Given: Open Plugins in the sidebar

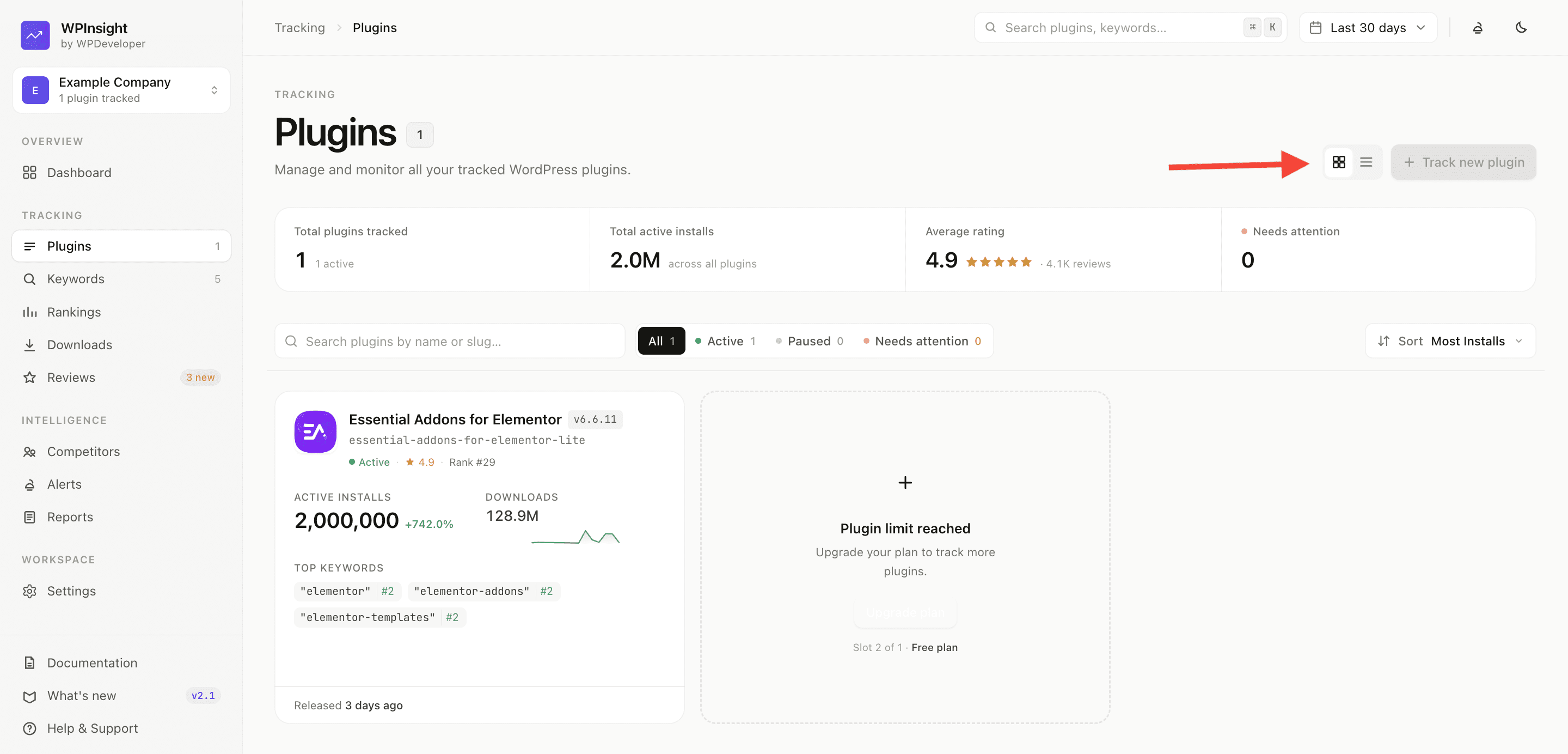Looking at the screenshot, I should tap(121, 246).
